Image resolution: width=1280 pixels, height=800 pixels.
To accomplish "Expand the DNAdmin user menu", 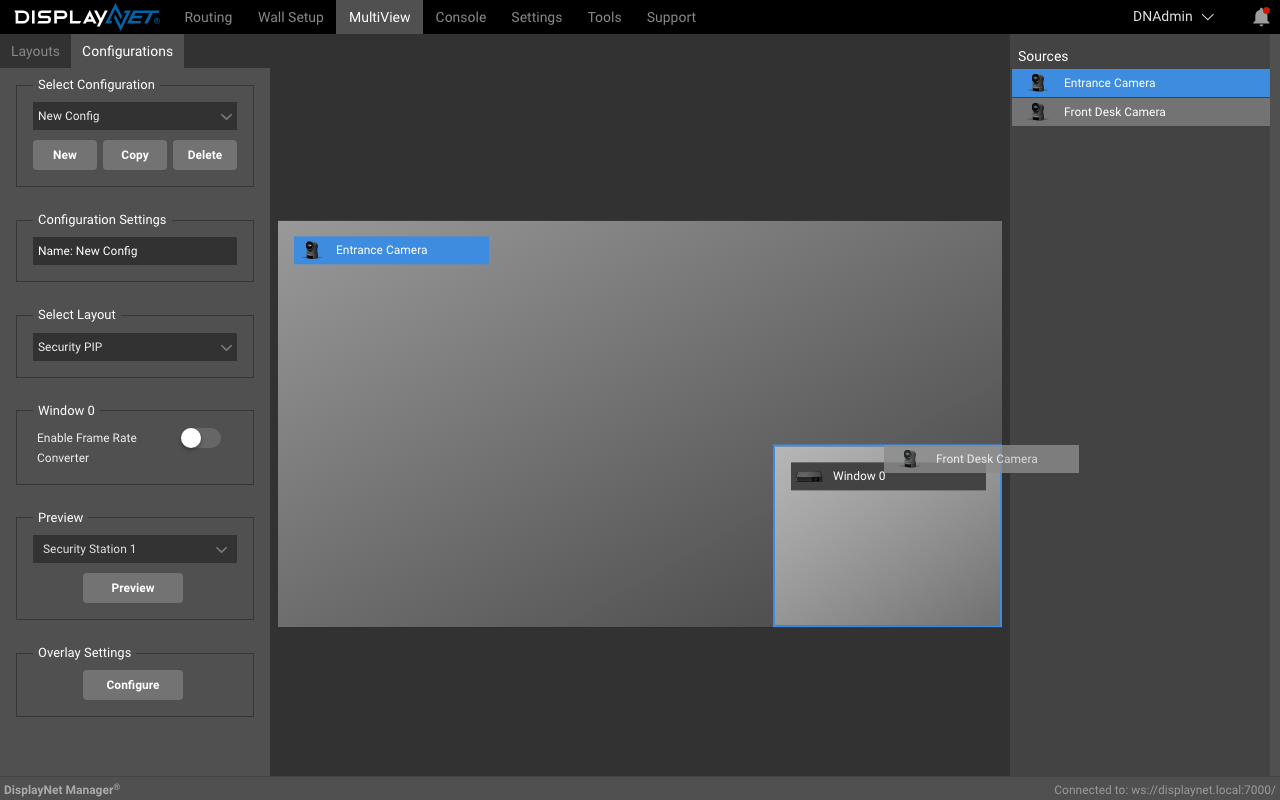I will (1173, 17).
